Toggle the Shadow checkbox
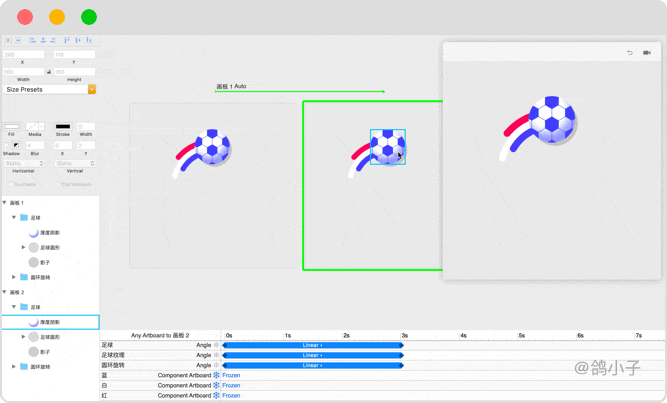 (6, 145)
